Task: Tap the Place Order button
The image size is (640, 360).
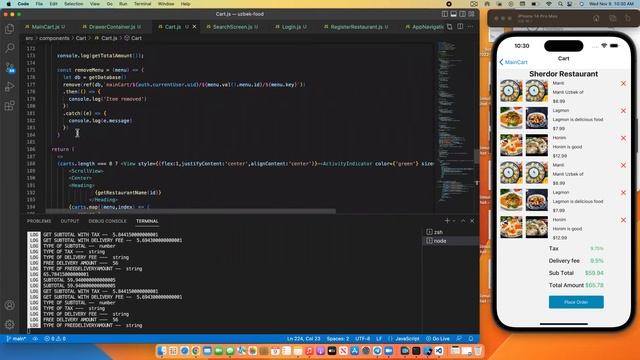Action: pos(576,302)
